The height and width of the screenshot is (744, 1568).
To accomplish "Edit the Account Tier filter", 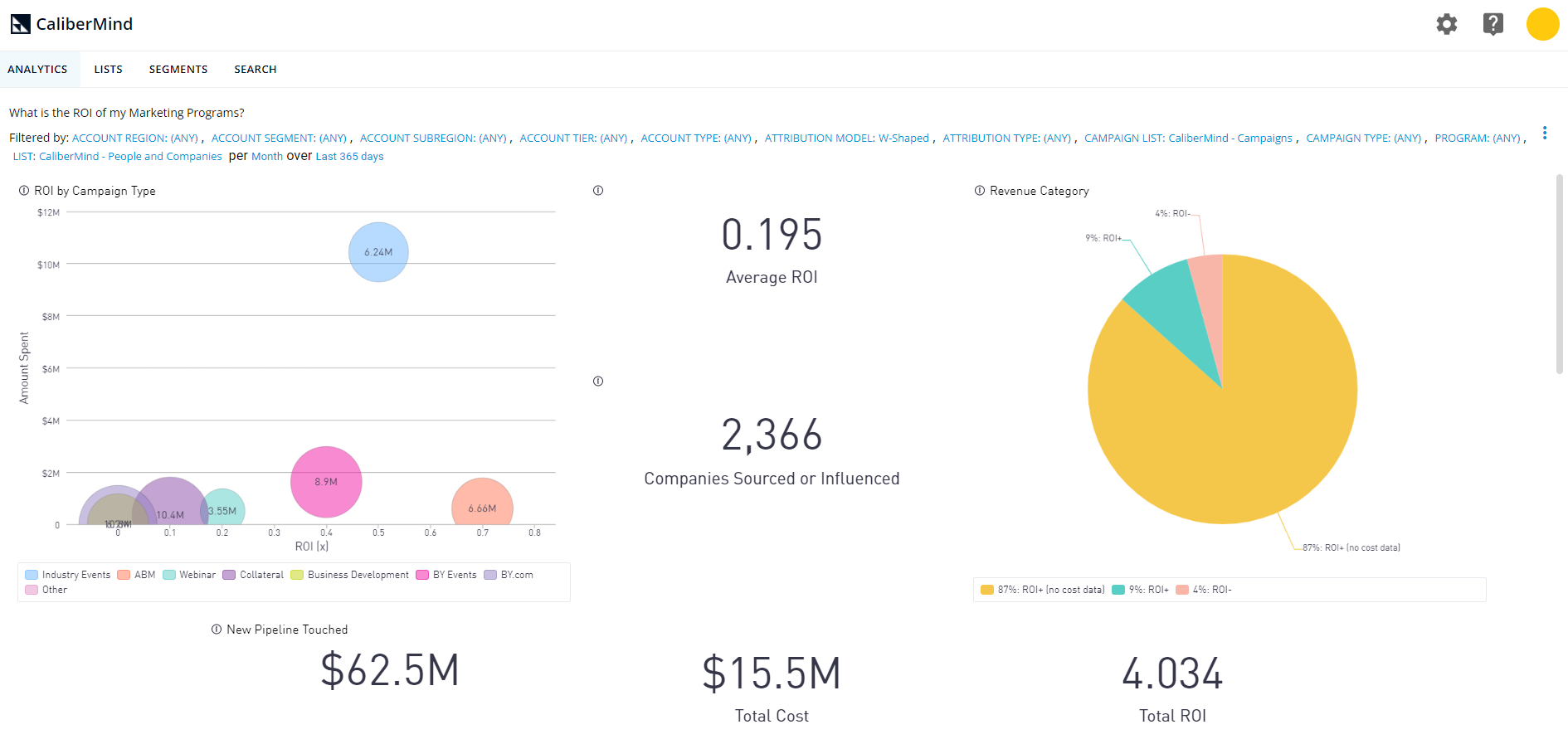I will tap(573, 139).
